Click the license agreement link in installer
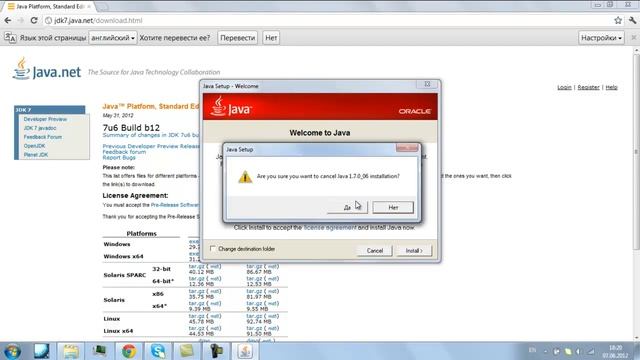This screenshot has width=640, height=360. click(x=330, y=227)
